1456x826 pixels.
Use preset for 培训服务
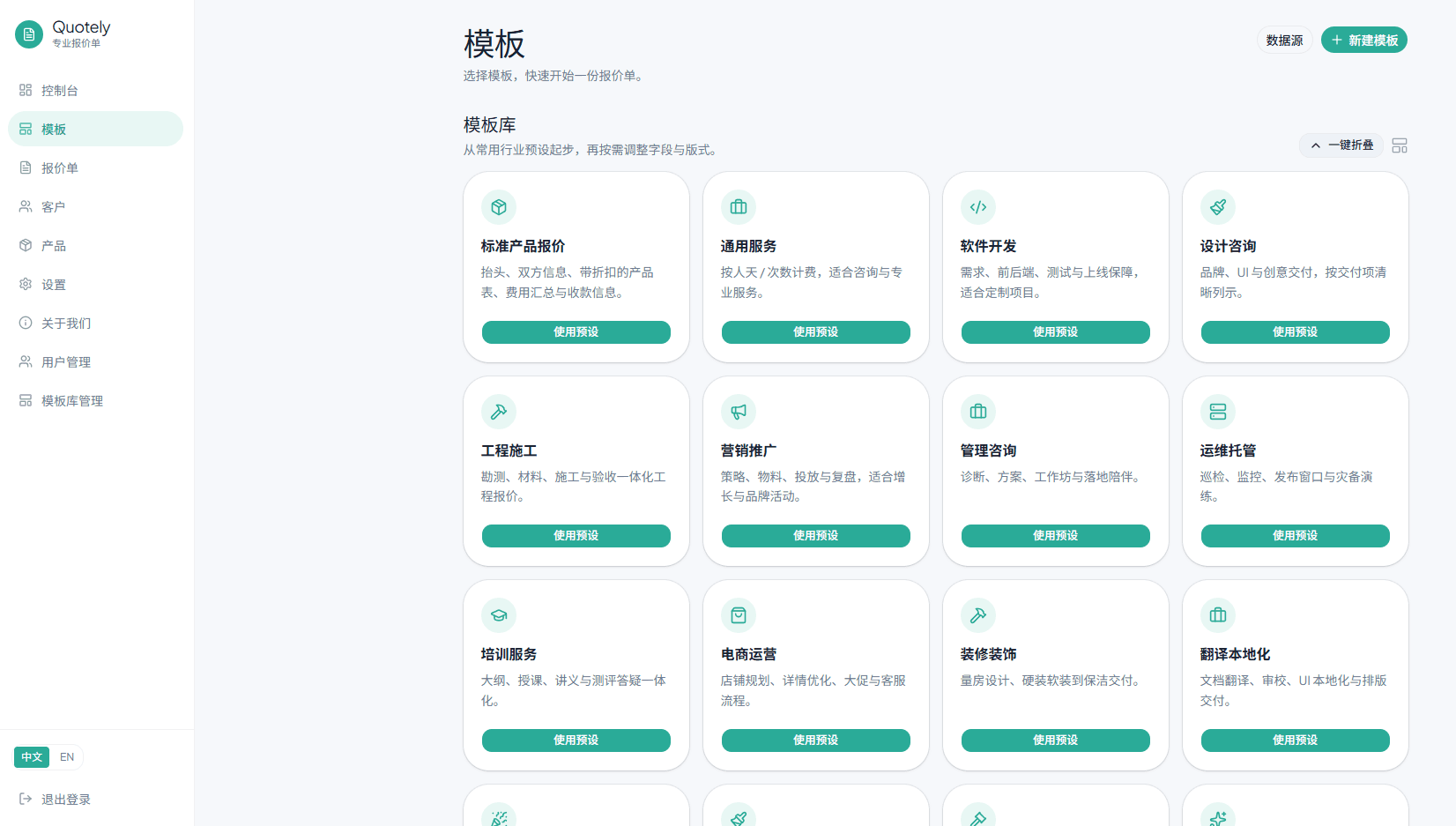[576, 740]
